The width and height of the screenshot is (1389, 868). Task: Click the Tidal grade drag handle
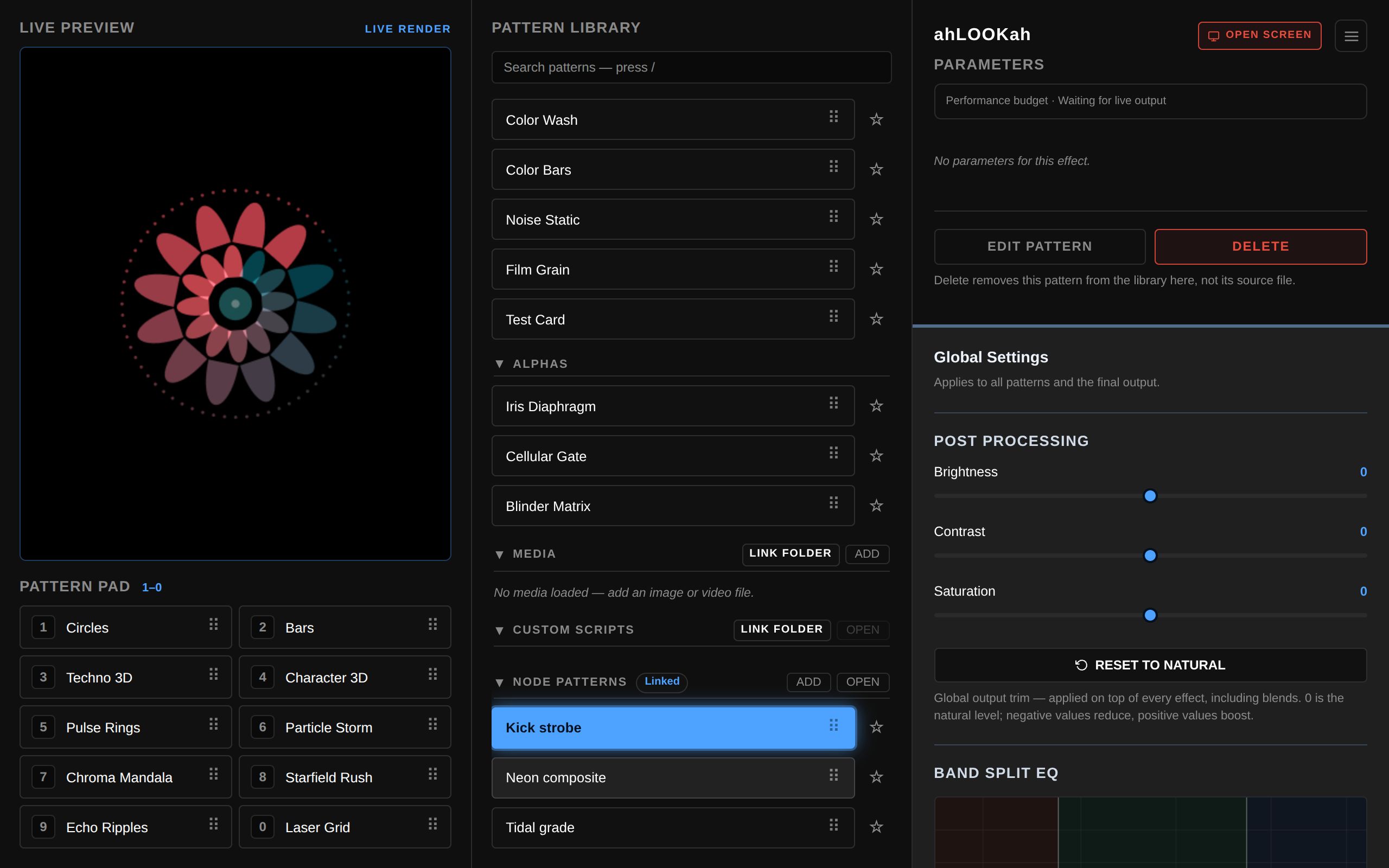833,825
